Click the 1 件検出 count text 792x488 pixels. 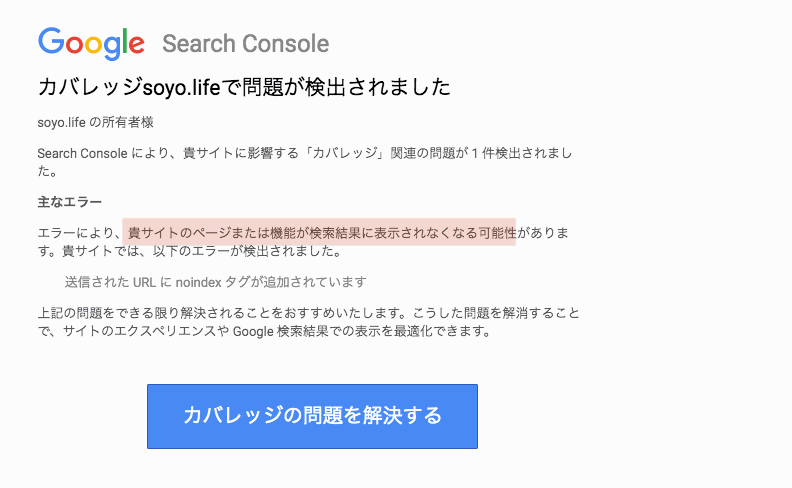(x=496, y=153)
